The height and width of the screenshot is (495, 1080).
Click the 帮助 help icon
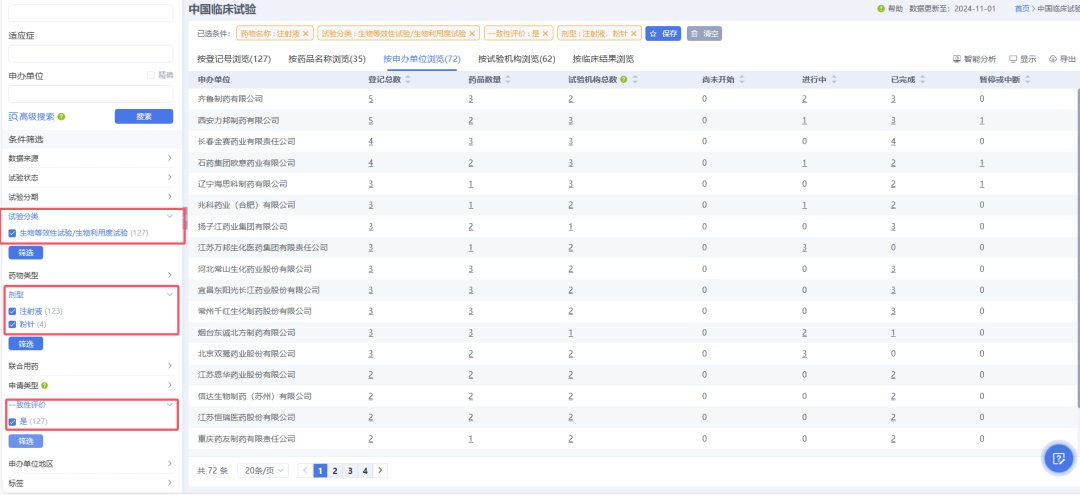[x=881, y=8]
